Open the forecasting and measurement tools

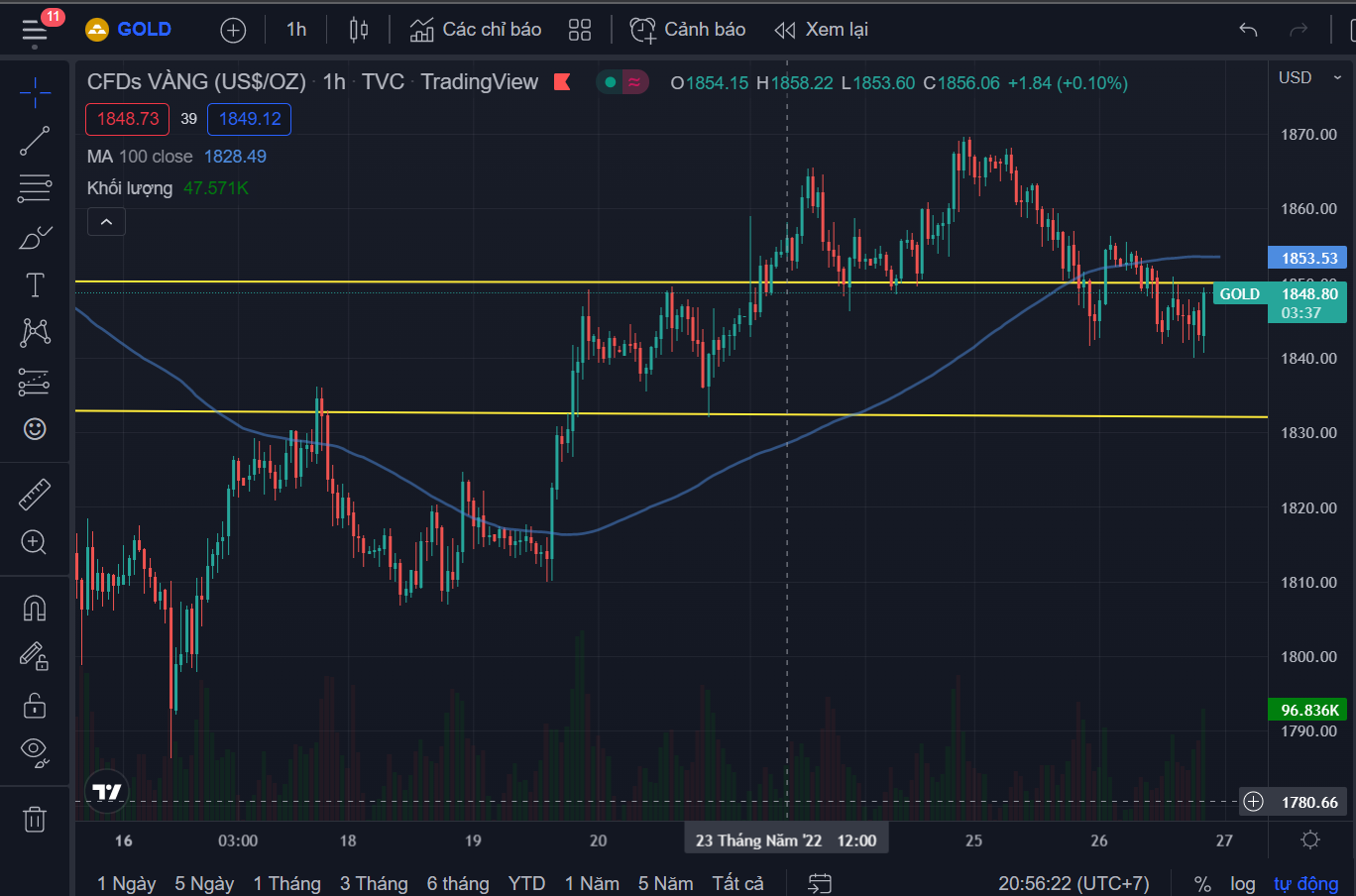pyautogui.click(x=35, y=382)
